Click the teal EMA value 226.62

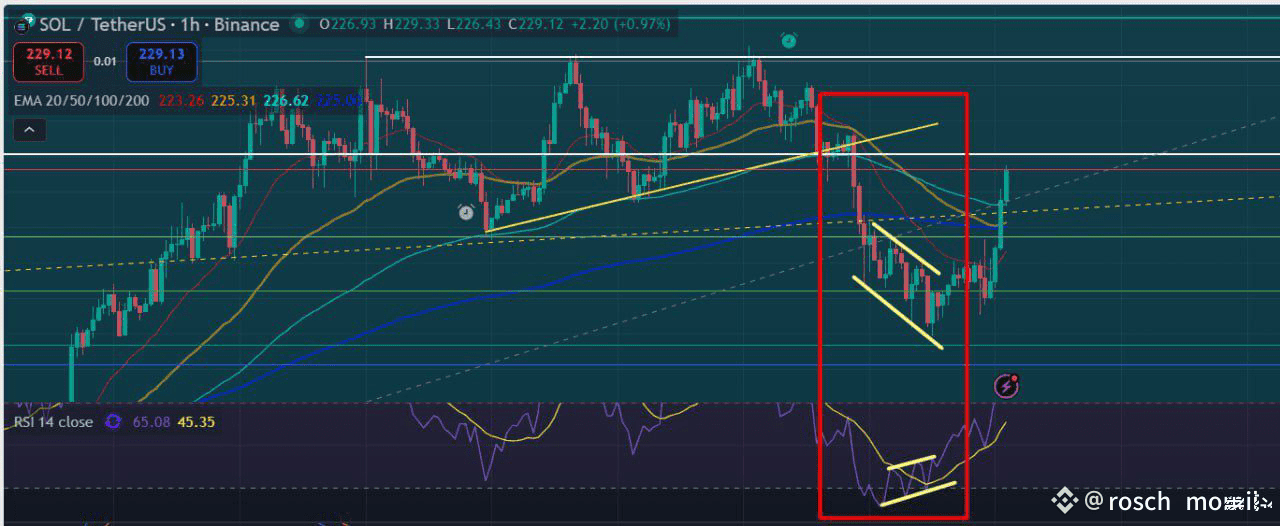click(x=286, y=100)
